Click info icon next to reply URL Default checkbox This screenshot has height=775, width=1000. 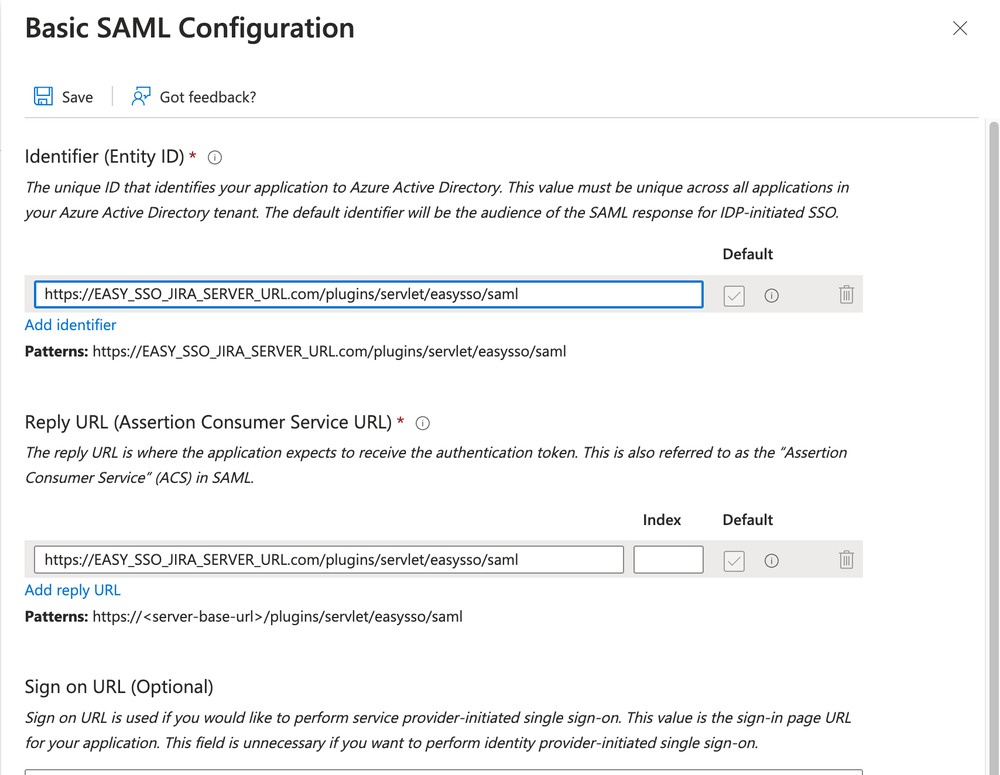(x=772, y=561)
